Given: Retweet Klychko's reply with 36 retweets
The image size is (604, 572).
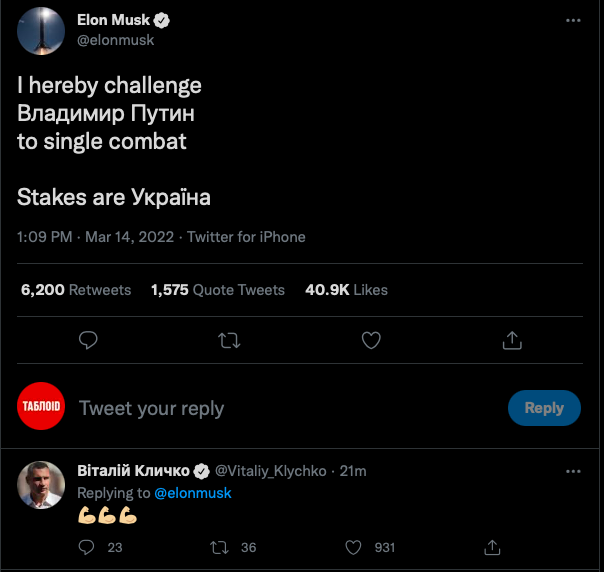Looking at the screenshot, I should (220, 547).
